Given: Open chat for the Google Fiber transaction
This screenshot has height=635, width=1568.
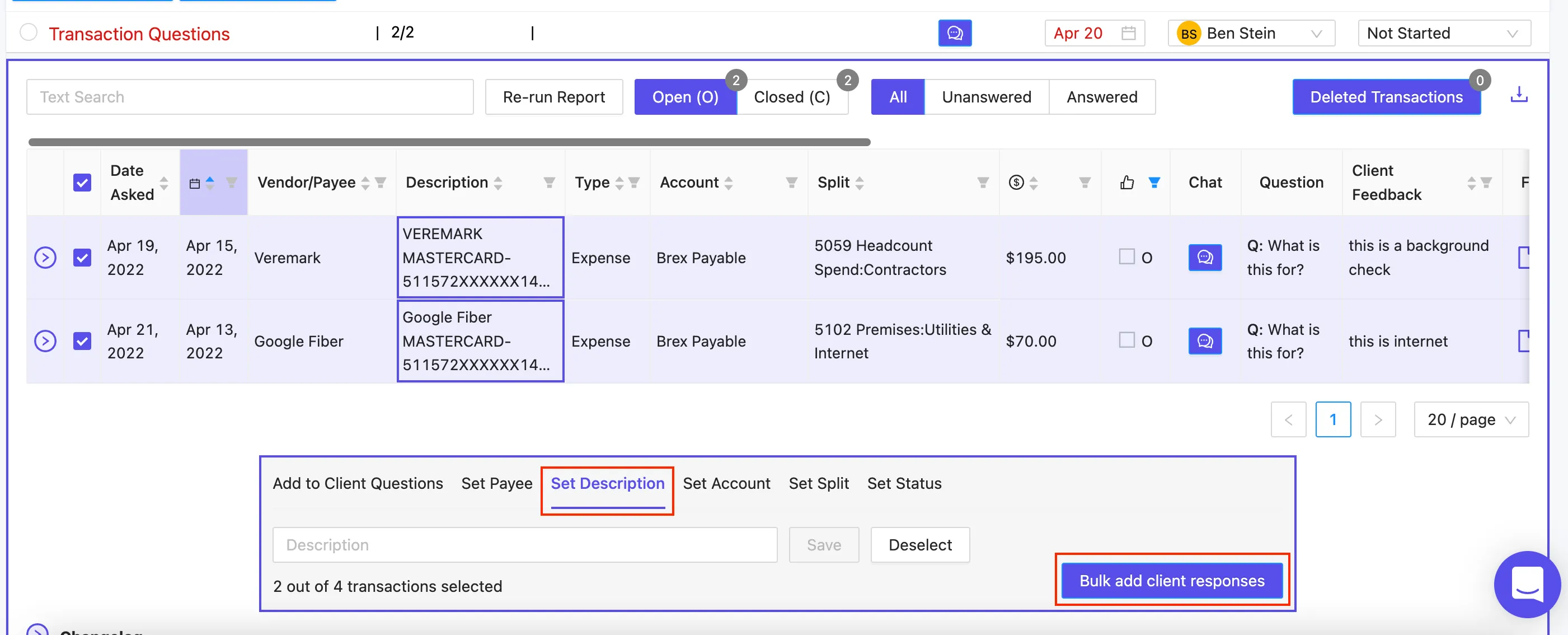Looking at the screenshot, I should point(1205,341).
